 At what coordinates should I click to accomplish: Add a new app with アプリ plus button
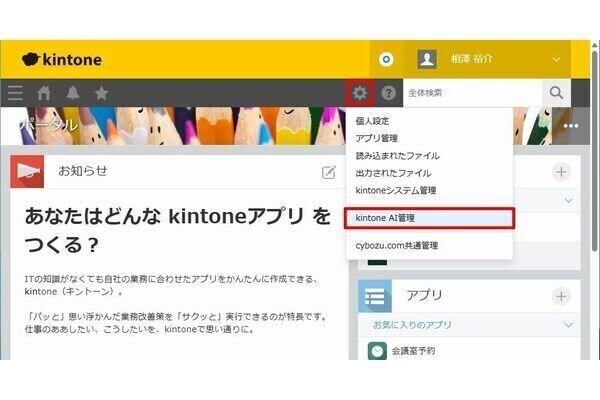(x=561, y=296)
